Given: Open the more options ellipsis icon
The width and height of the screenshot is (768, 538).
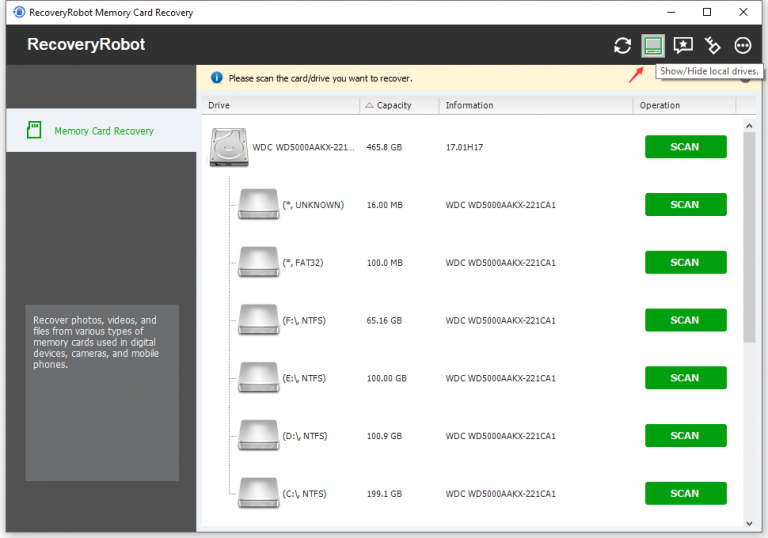Looking at the screenshot, I should pyautogui.click(x=743, y=46).
